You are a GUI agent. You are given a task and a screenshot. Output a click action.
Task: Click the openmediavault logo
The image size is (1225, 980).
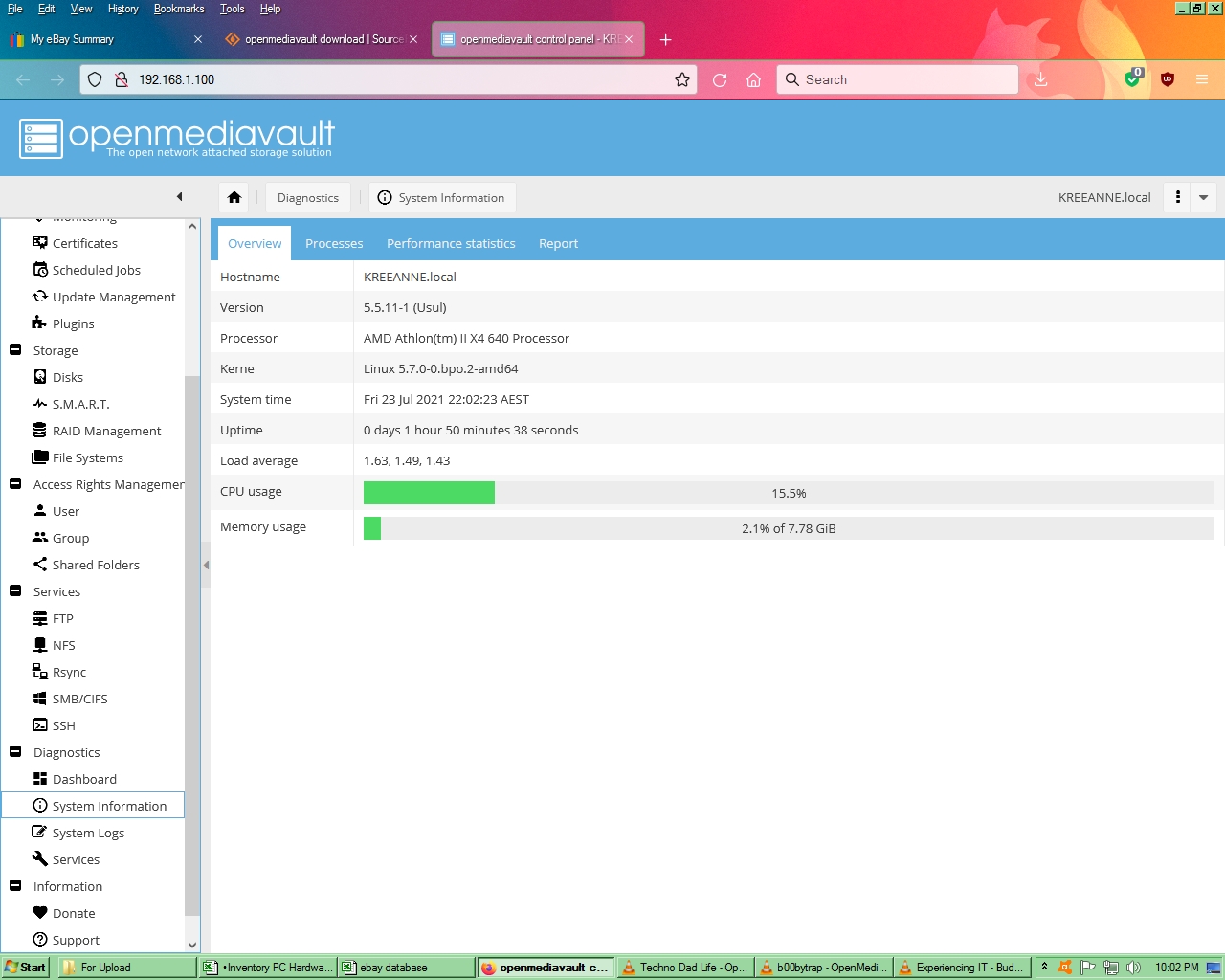177,138
